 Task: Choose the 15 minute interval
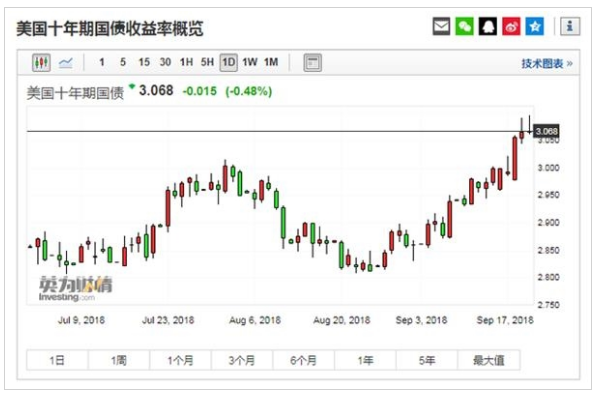144,62
